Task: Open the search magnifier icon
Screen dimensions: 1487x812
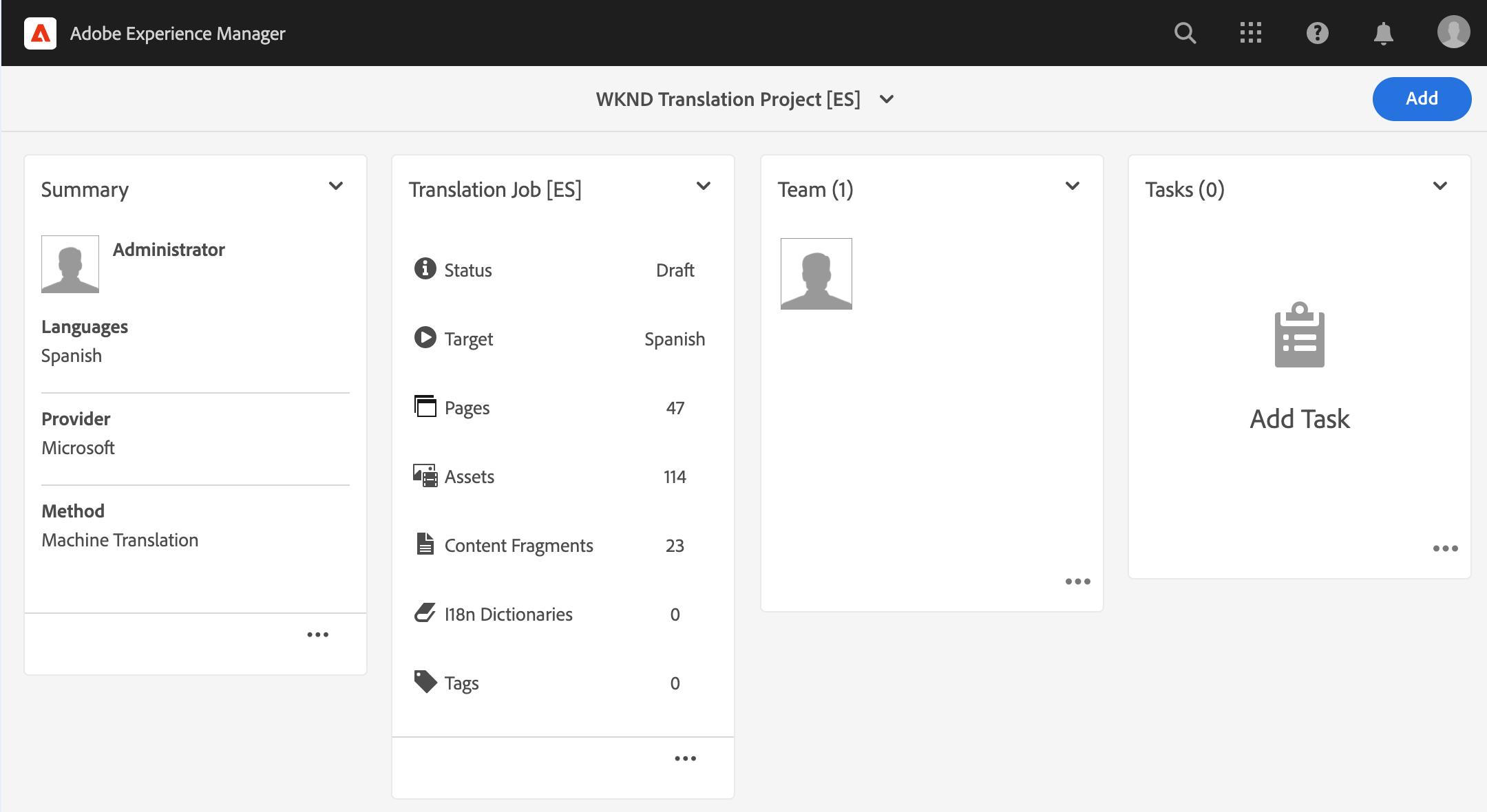Action: tap(1185, 33)
